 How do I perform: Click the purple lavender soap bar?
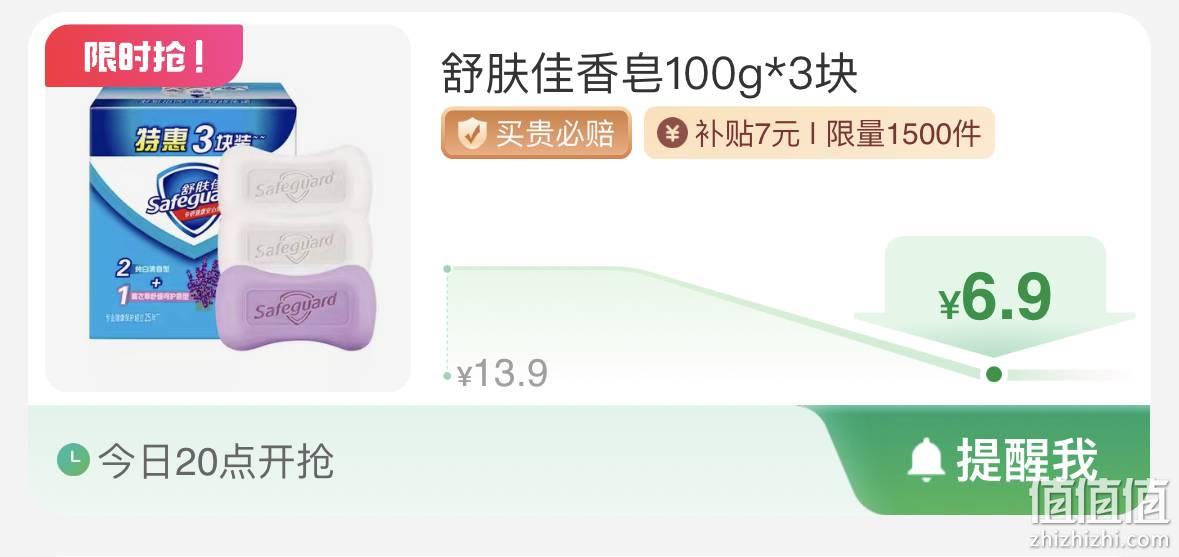point(287,307)
